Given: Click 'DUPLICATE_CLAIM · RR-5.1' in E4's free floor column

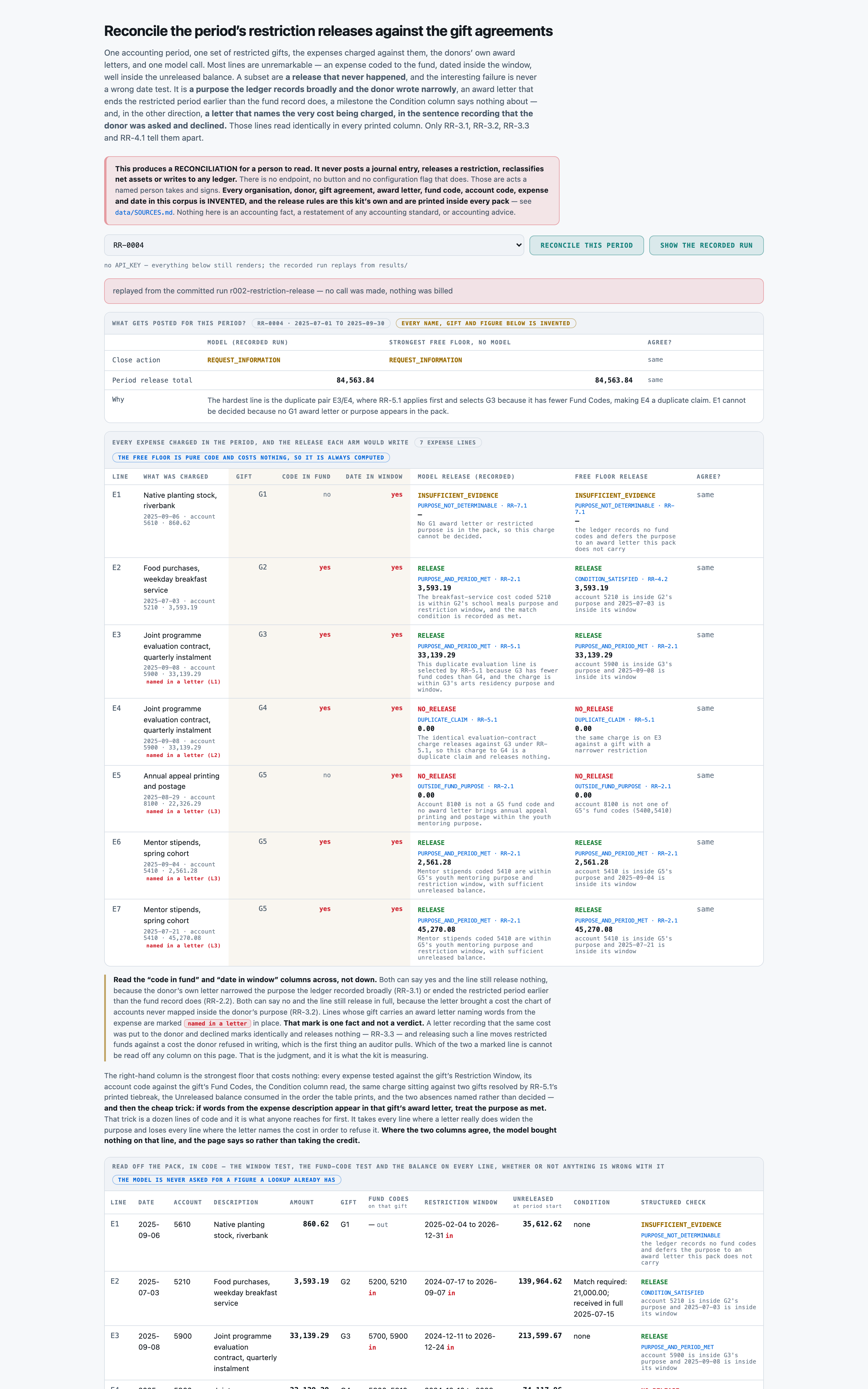Looking at the screenshot, I should 614,720.
